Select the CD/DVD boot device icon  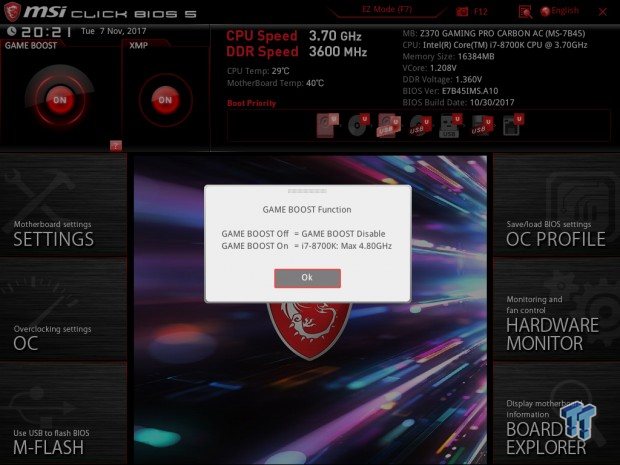click(x=358, y=125)
